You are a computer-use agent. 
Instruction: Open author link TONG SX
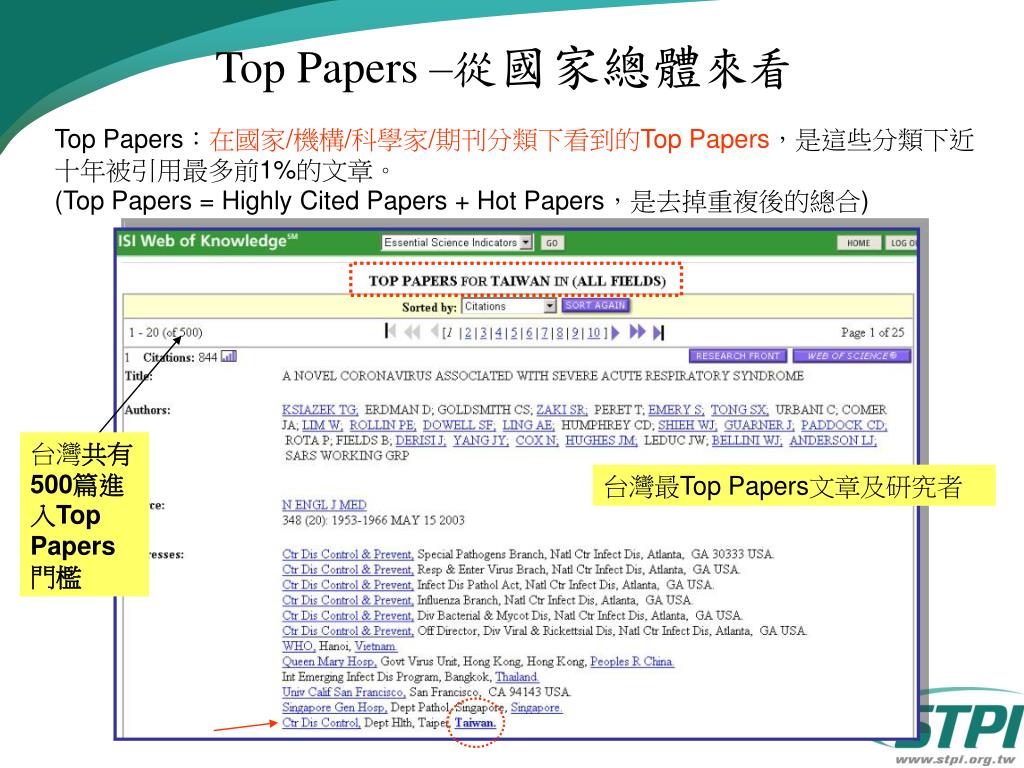[739, 410]
